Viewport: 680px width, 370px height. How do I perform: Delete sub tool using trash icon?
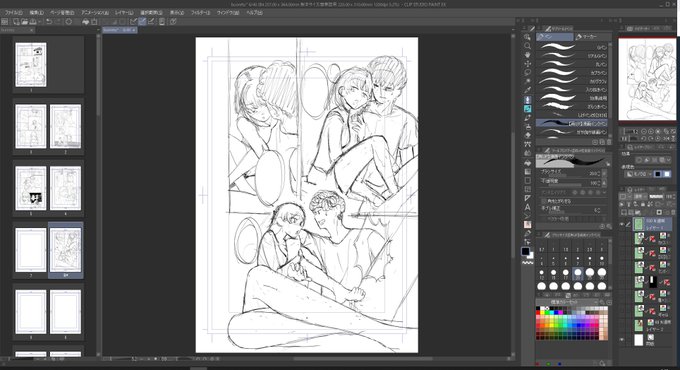[609, 142]
